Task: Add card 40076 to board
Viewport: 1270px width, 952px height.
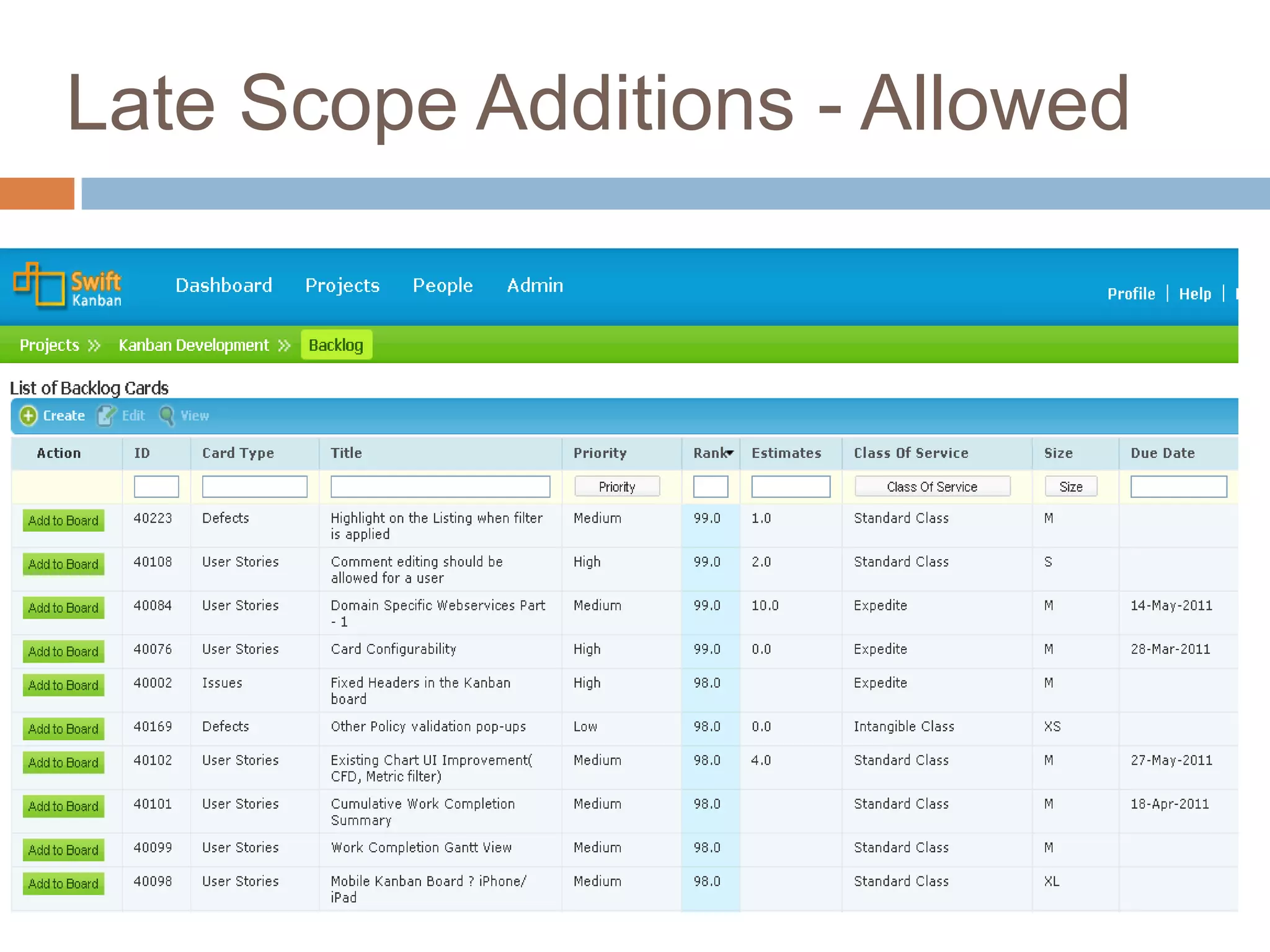Action: click(x=63, y=651)
